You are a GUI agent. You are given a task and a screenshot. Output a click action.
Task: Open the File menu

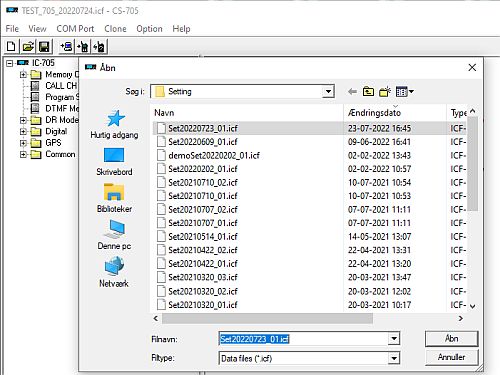point(12,29)
